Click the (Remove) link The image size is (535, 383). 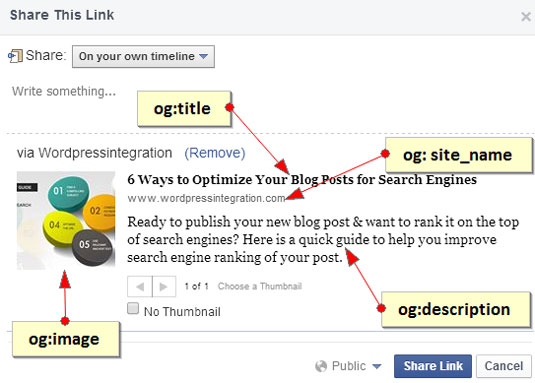[215, 153]
